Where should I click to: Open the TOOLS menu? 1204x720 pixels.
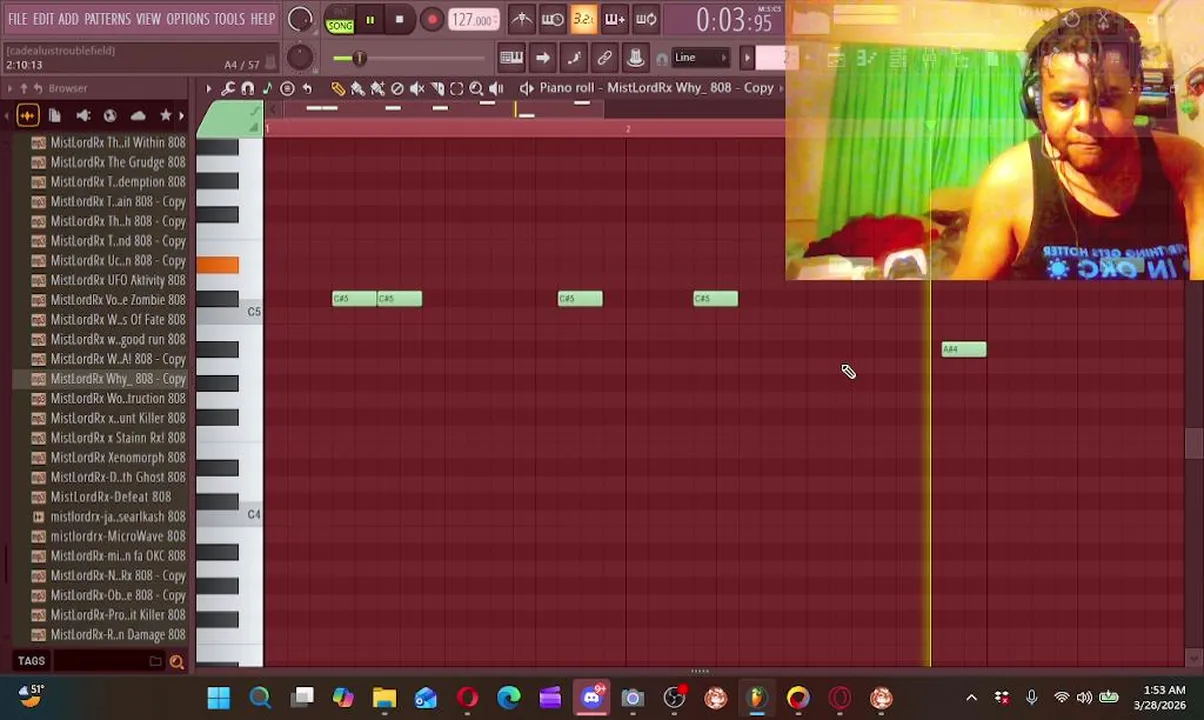pos(229,19)
